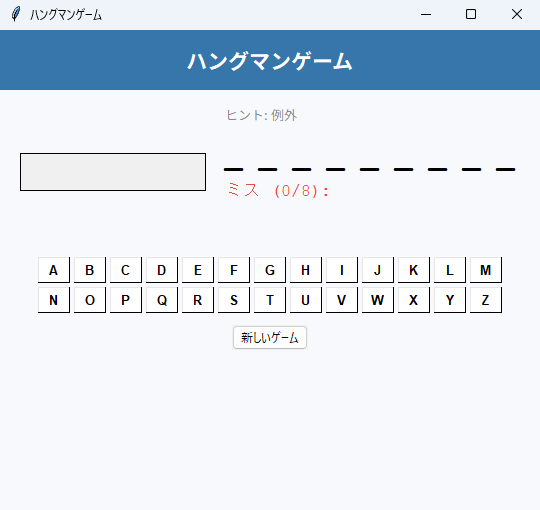540x510 pixels.
Task: Maximize the ハングマンゲーム window
Action: point(471,14)
